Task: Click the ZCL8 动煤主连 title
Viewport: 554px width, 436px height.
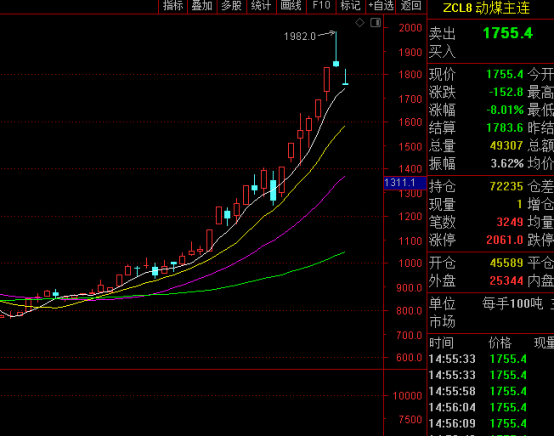Action: coord(487,8)
